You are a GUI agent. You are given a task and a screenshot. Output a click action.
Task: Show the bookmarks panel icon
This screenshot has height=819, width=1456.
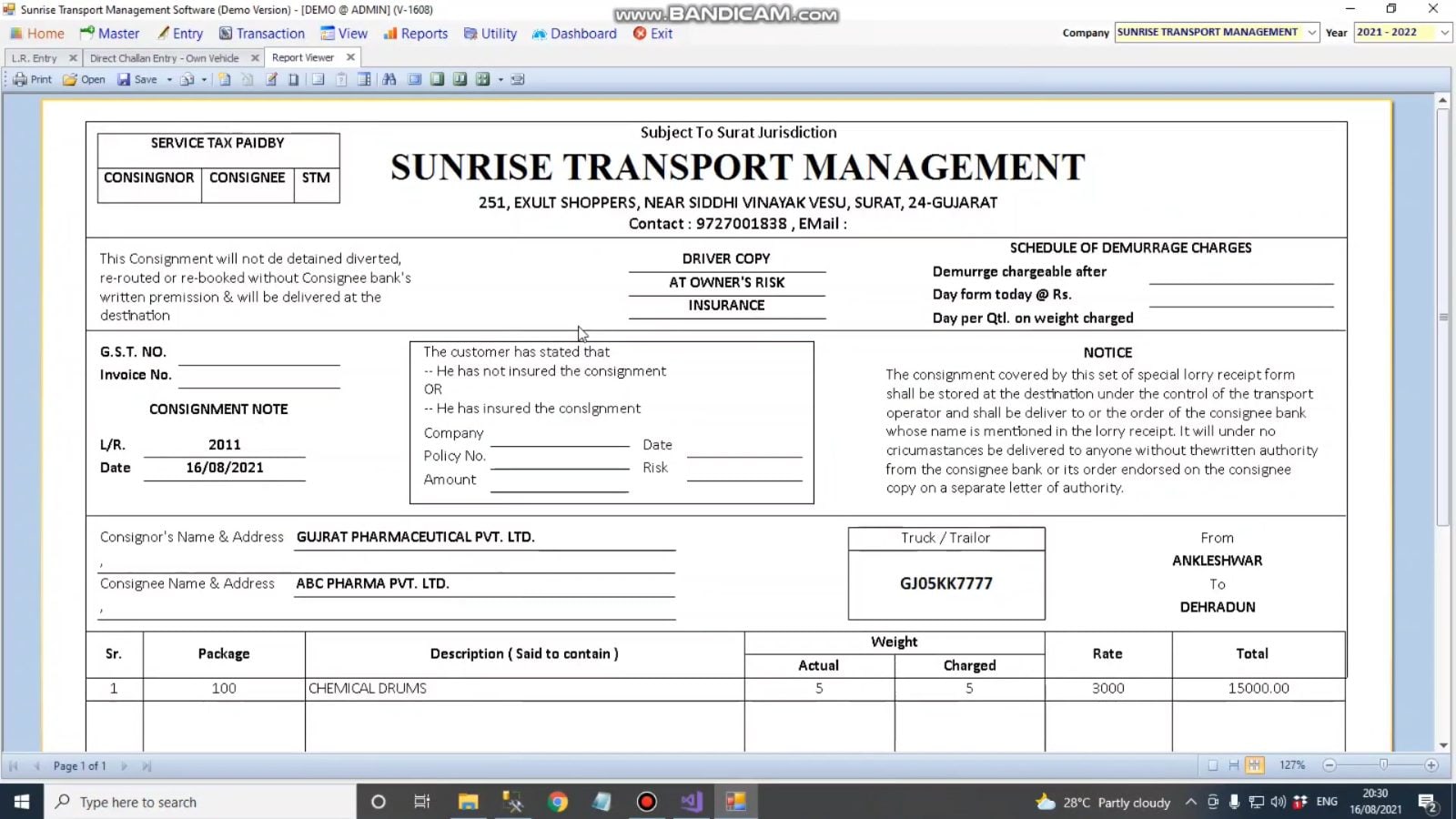[x=318, y=79]
